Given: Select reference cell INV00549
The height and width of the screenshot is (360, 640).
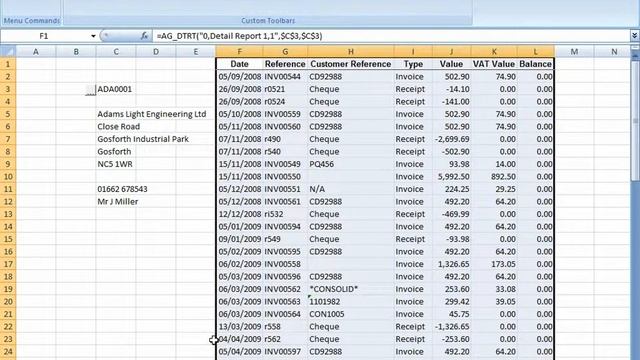Looking at the screenshot, I should pyautogui.click(x=285, y=164).
